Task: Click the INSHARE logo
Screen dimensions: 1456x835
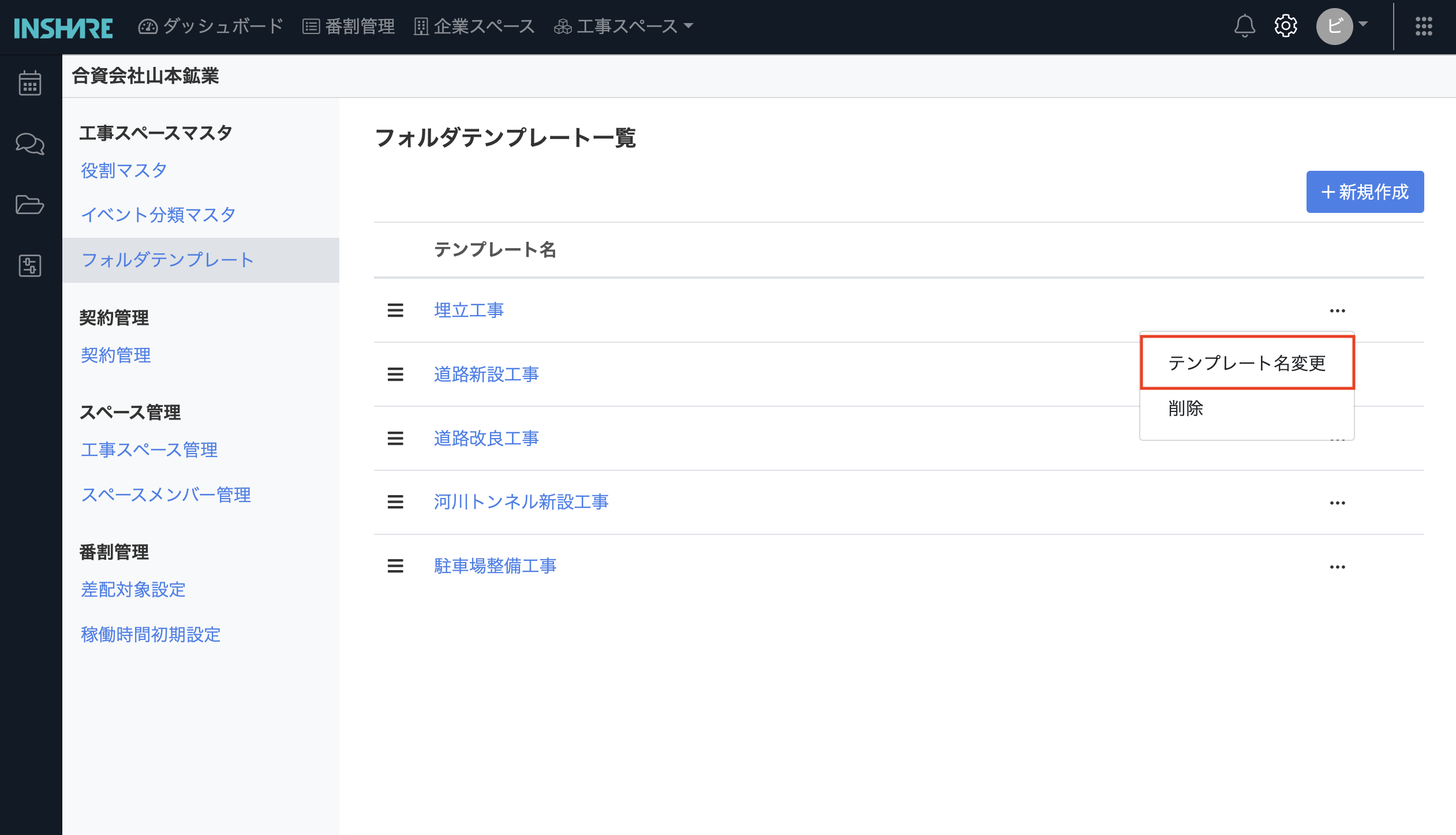Action: click(63, 28)
